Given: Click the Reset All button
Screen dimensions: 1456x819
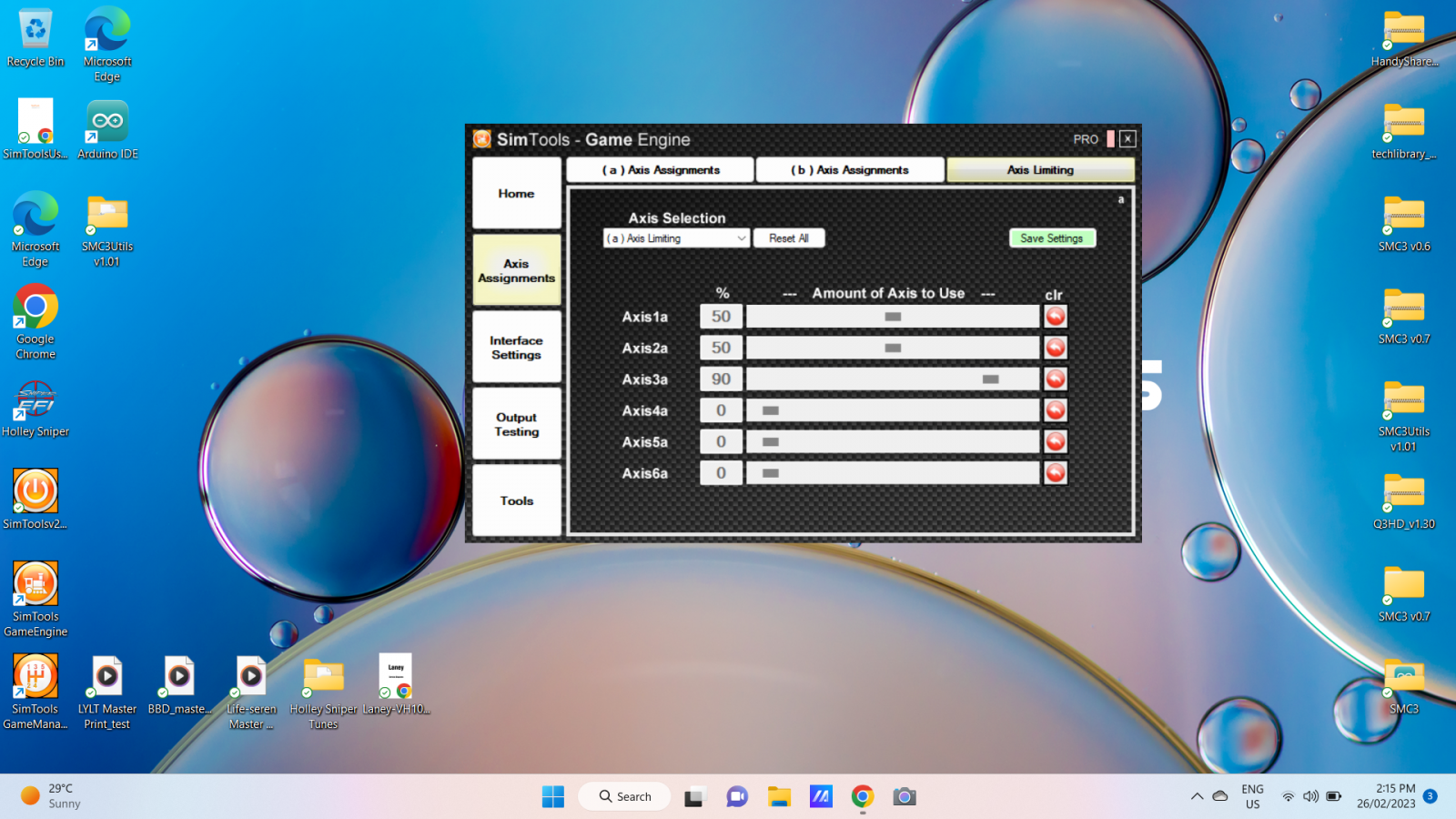Looking at the screenshot, I should pos(789,238).
